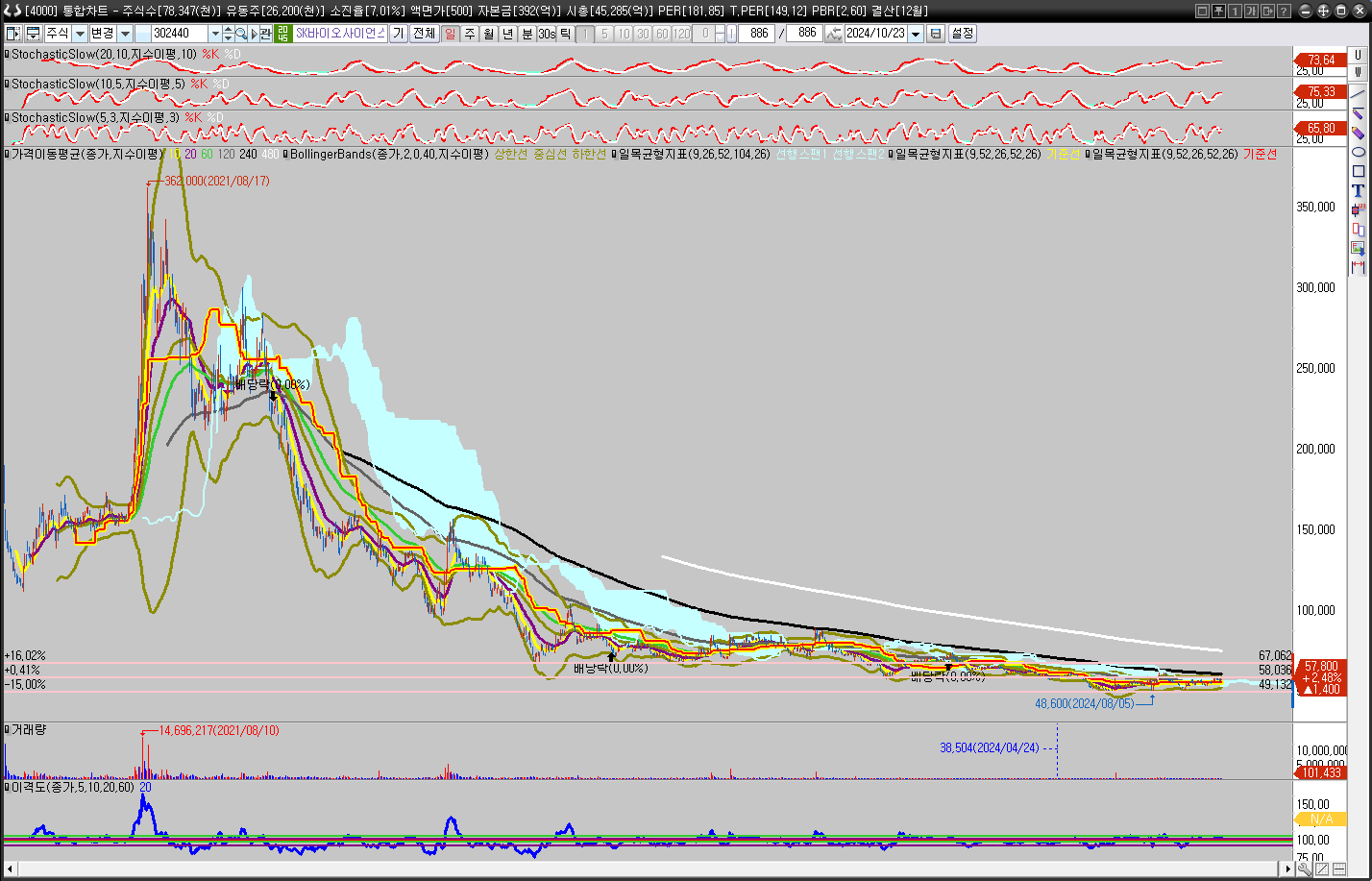Click the title bar number 1 icon
The width and height of the screenshot is (1372, 881).
(x=1235, y=12)
